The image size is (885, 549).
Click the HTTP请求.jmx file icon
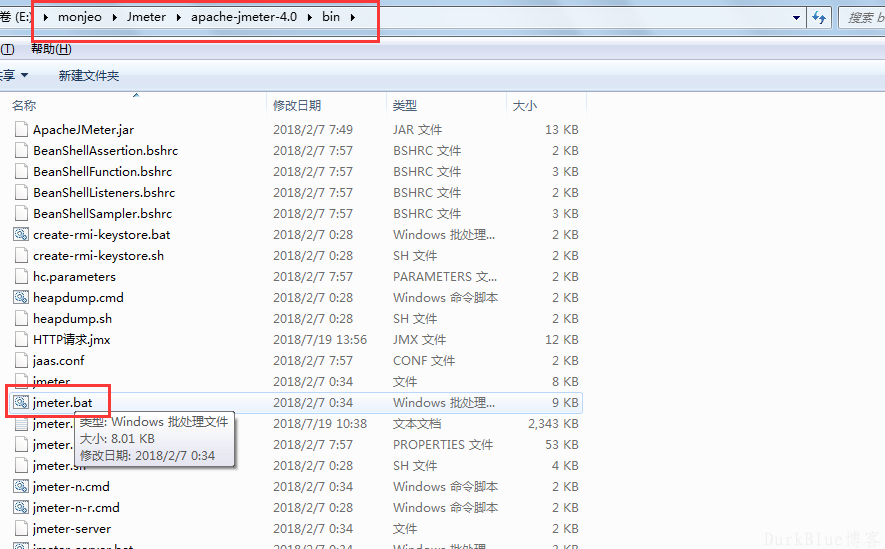(21, 340)
